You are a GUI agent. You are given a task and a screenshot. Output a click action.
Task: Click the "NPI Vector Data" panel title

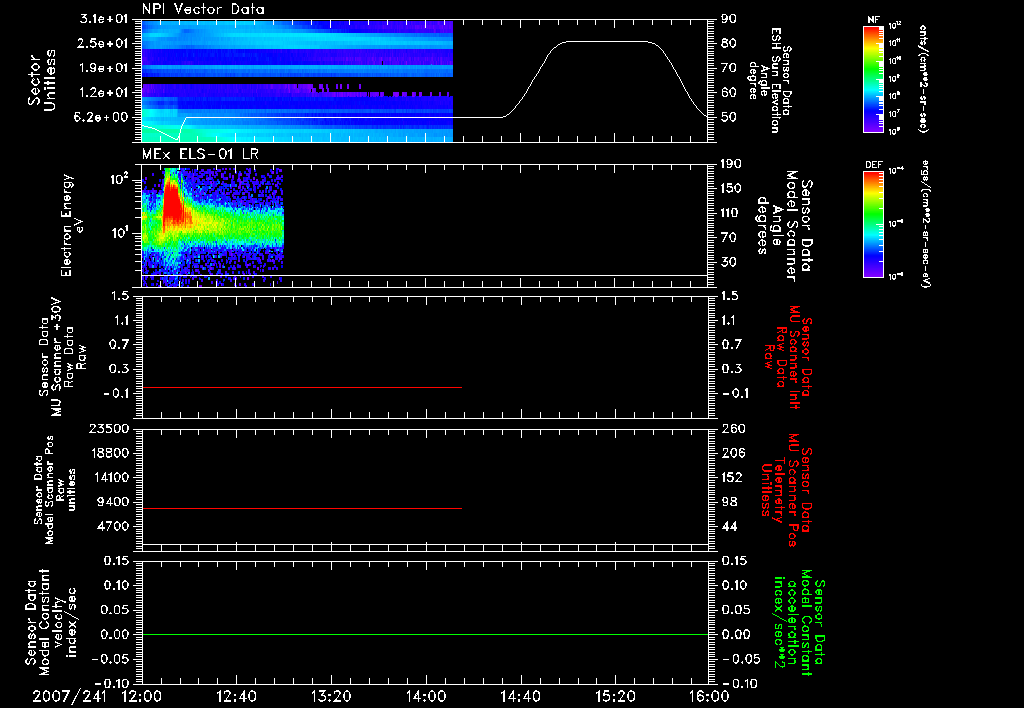[203, 9]
